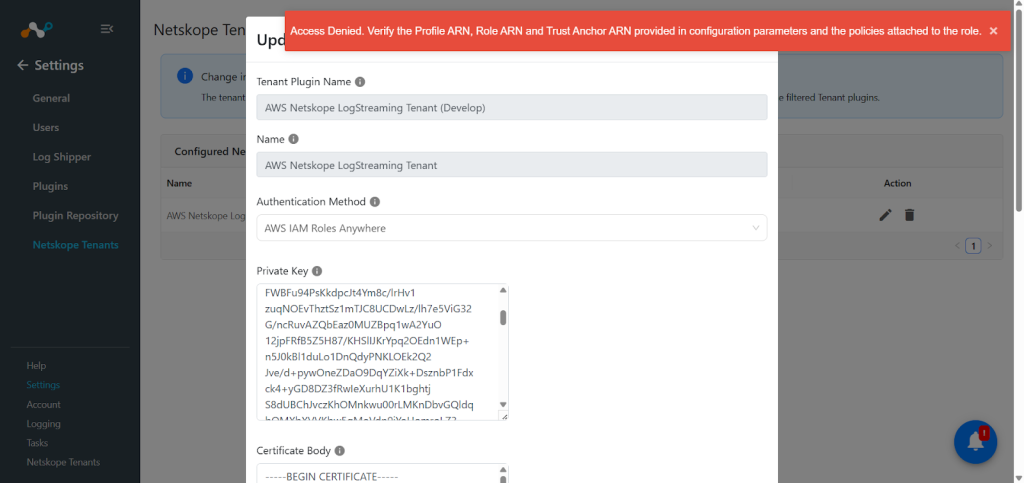This screenshot has height=483, width=1024.
Task: Click the Private Key resize handle
Action: (504, 416)
